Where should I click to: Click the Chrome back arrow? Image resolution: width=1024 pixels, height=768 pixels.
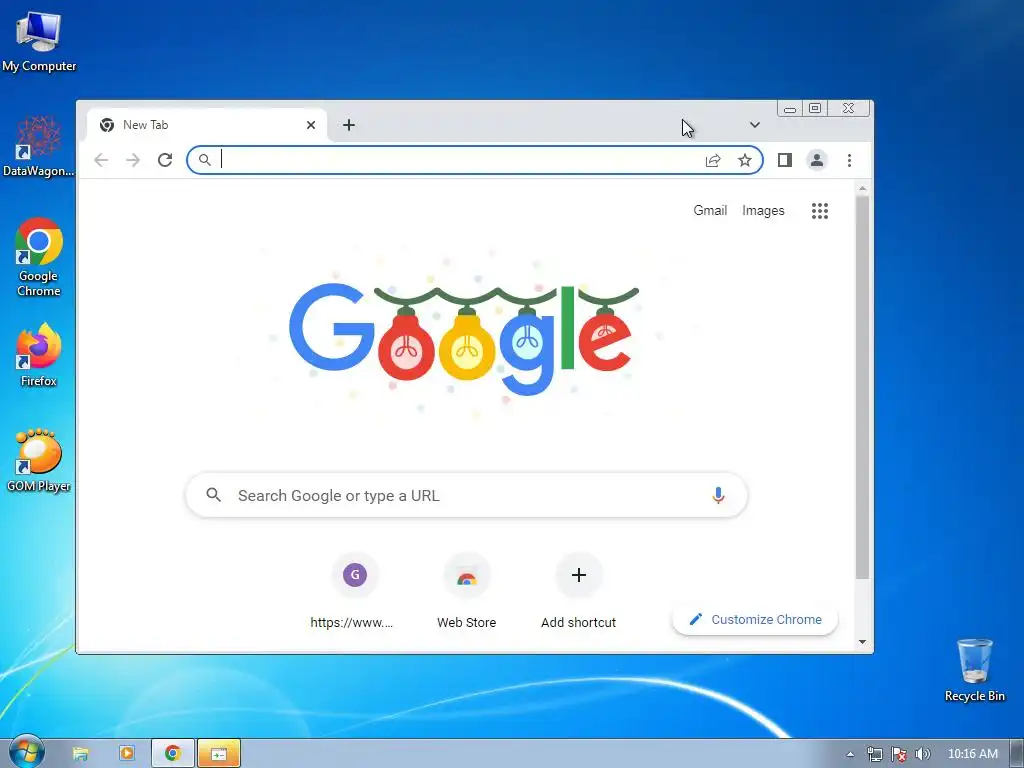tap(101, 160)
